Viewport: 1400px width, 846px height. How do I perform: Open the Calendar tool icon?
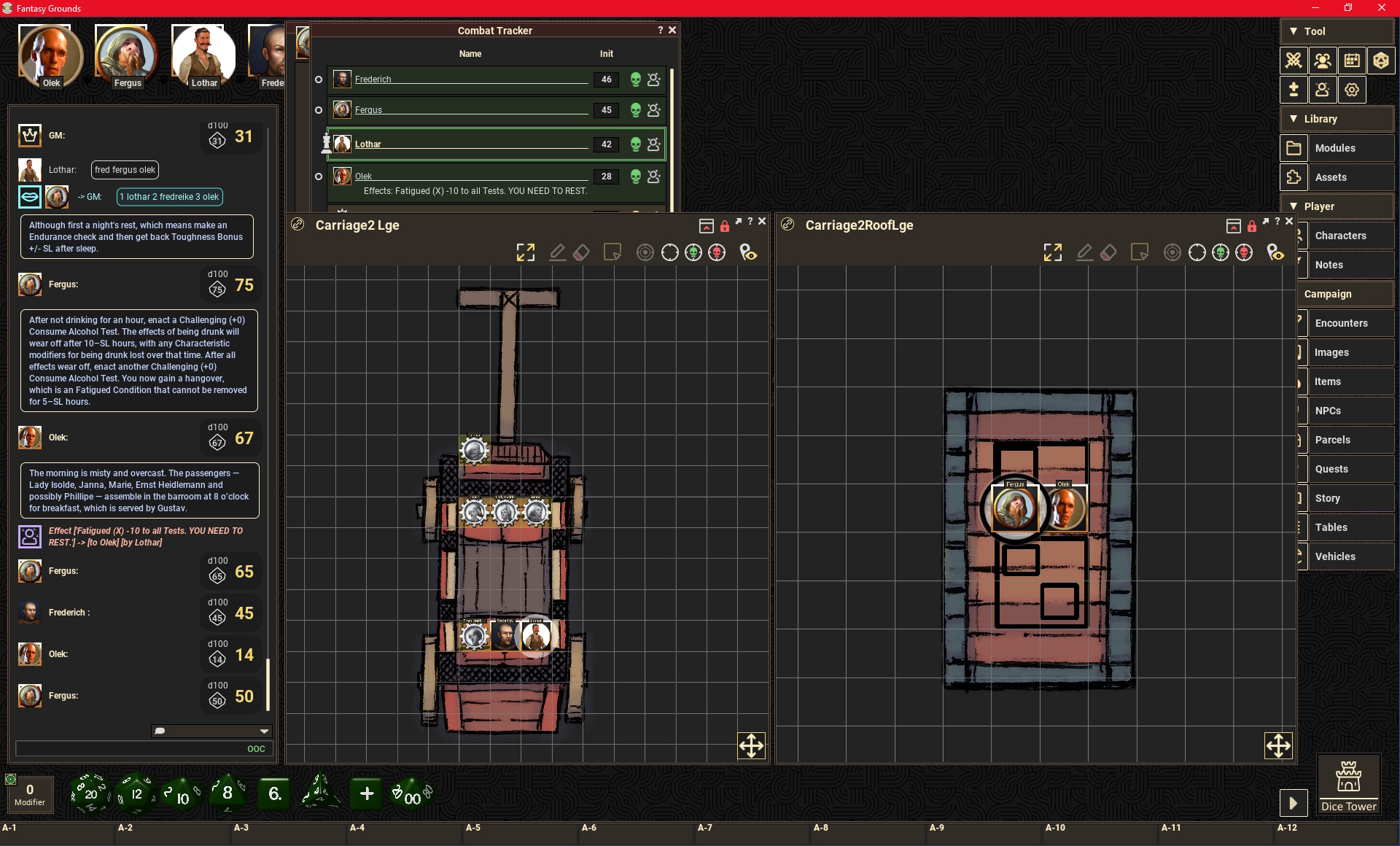click(1352, 61)
